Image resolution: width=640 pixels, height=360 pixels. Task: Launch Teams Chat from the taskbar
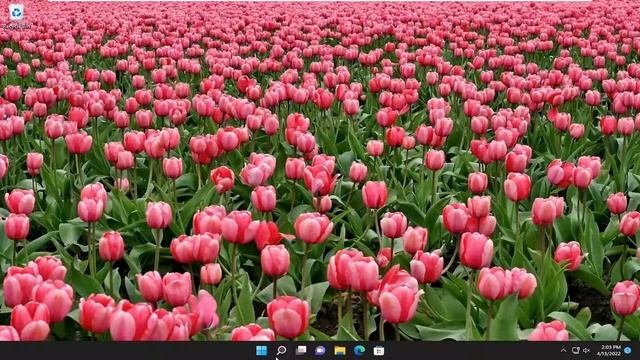click(320, 351)
